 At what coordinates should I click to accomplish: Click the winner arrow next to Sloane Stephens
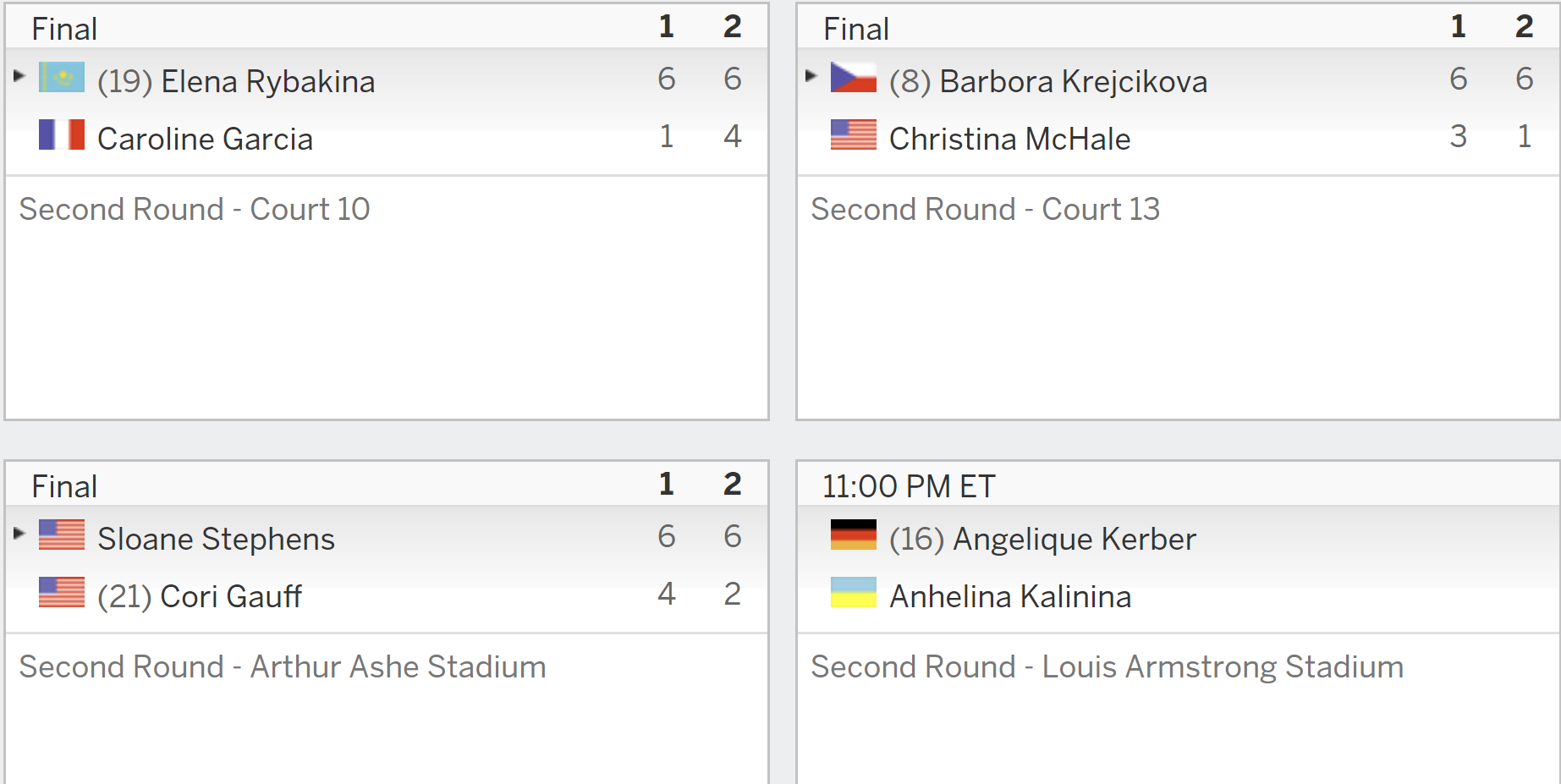point(19,534)
